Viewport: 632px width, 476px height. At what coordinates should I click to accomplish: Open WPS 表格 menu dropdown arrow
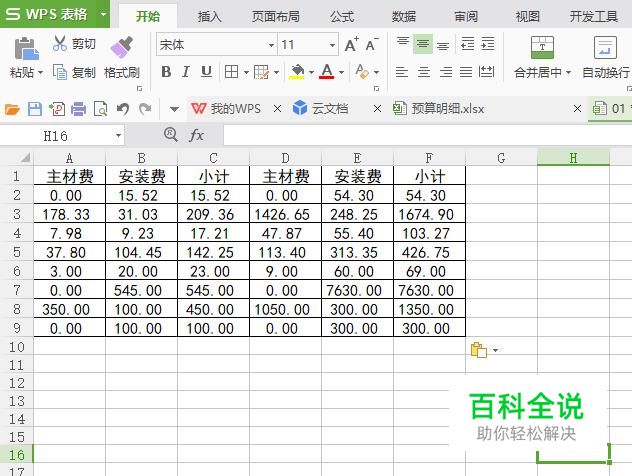(x=103, y=14)
